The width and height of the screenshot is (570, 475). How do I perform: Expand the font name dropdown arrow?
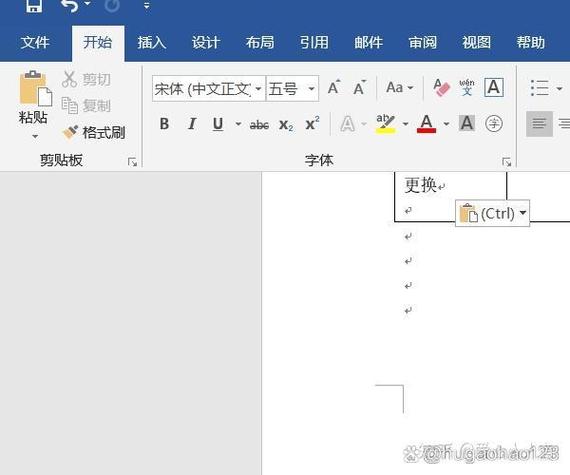click(x=258, y=89)
